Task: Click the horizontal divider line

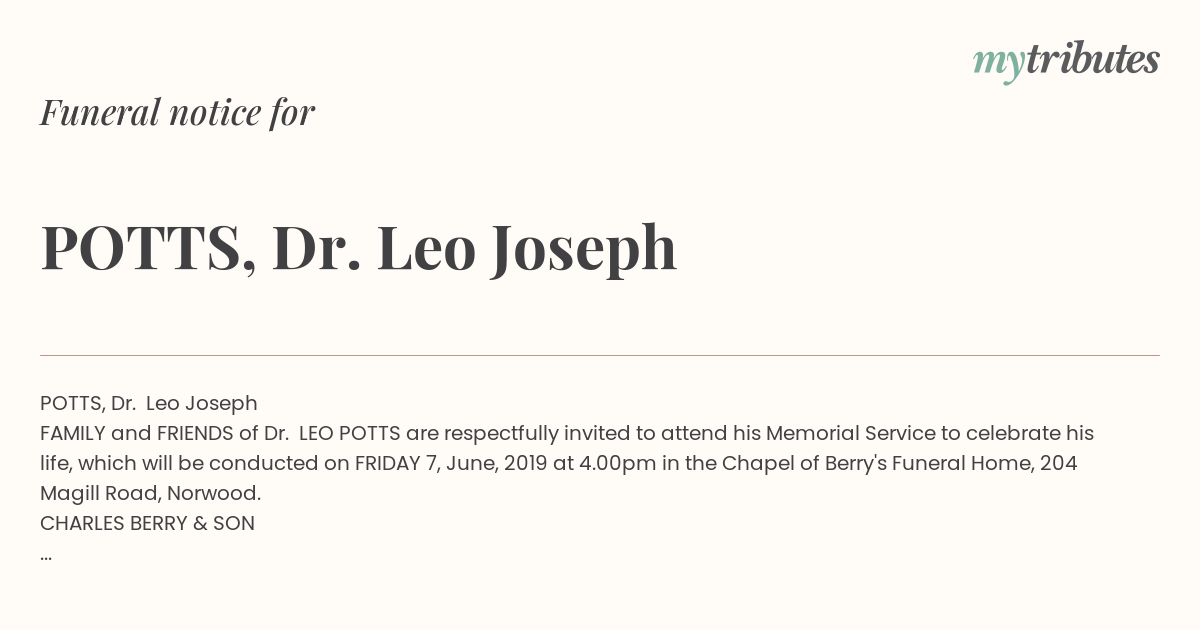Action: 600,355
